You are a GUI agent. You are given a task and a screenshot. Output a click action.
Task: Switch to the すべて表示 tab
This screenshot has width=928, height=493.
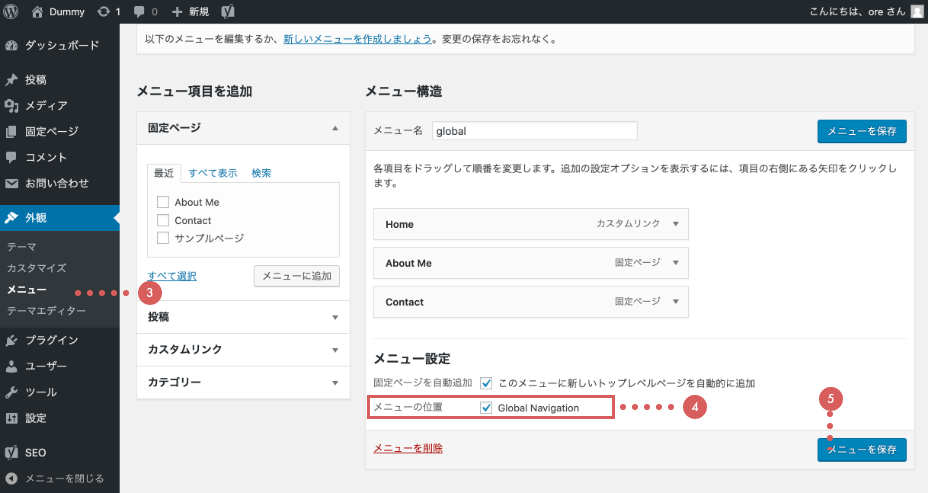(212, 173)
